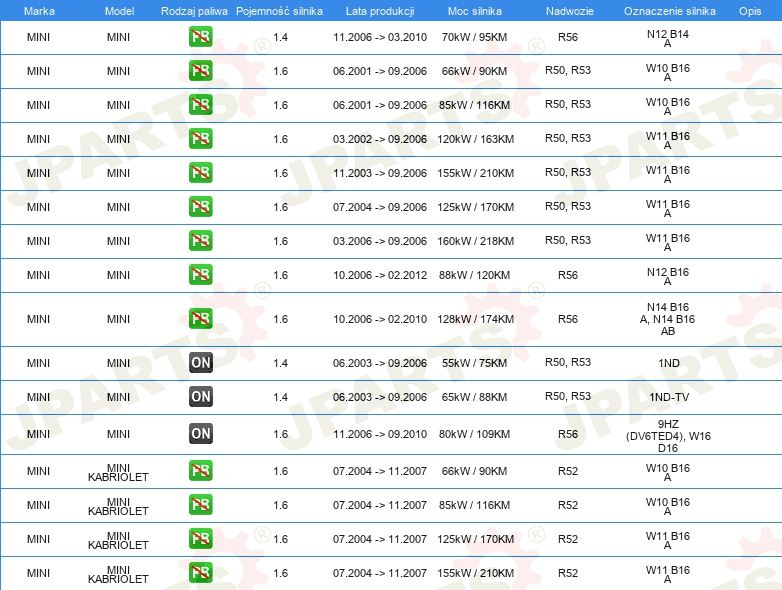Click diesel ON icon in 55kW / 75KM row

click(x=200, y=363)
